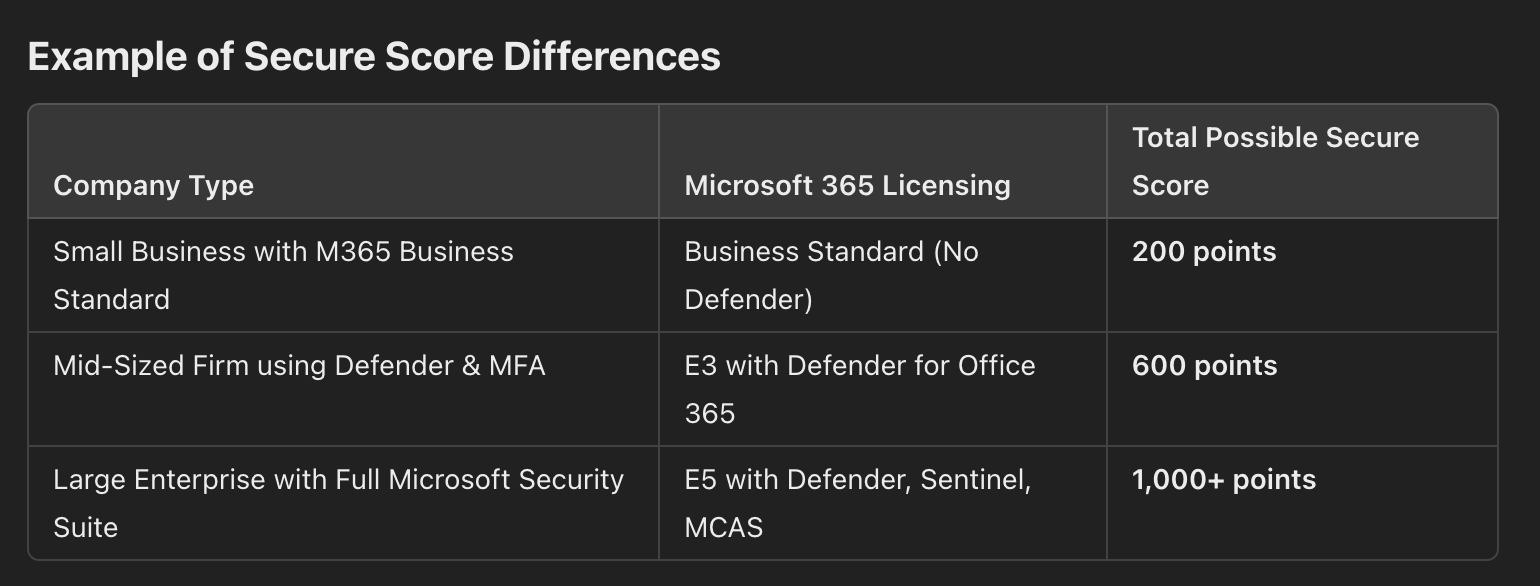Click the 'Microsoft 365 Licensing' column header
The width and height of the screenshot is (1540, 586).
coord(847,186)
